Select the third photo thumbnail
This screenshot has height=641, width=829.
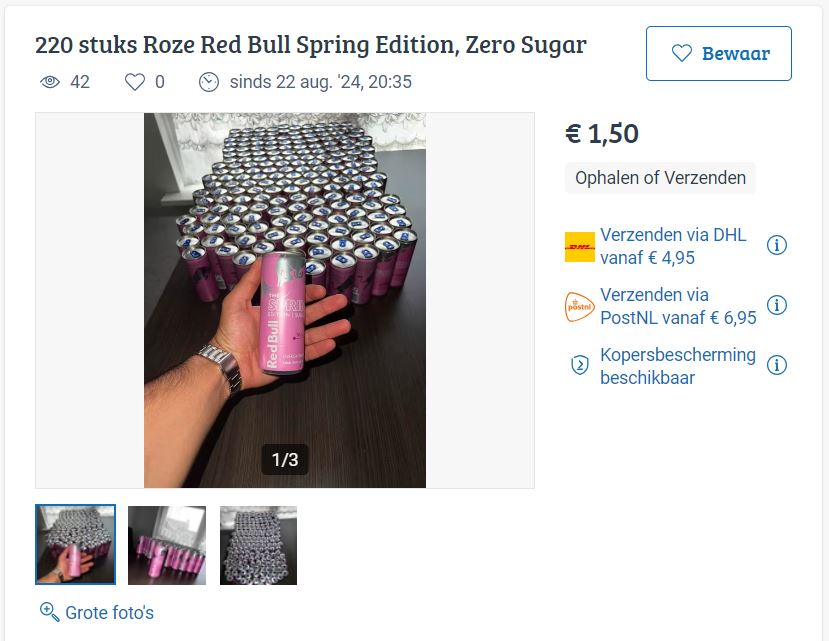[258, 545]
